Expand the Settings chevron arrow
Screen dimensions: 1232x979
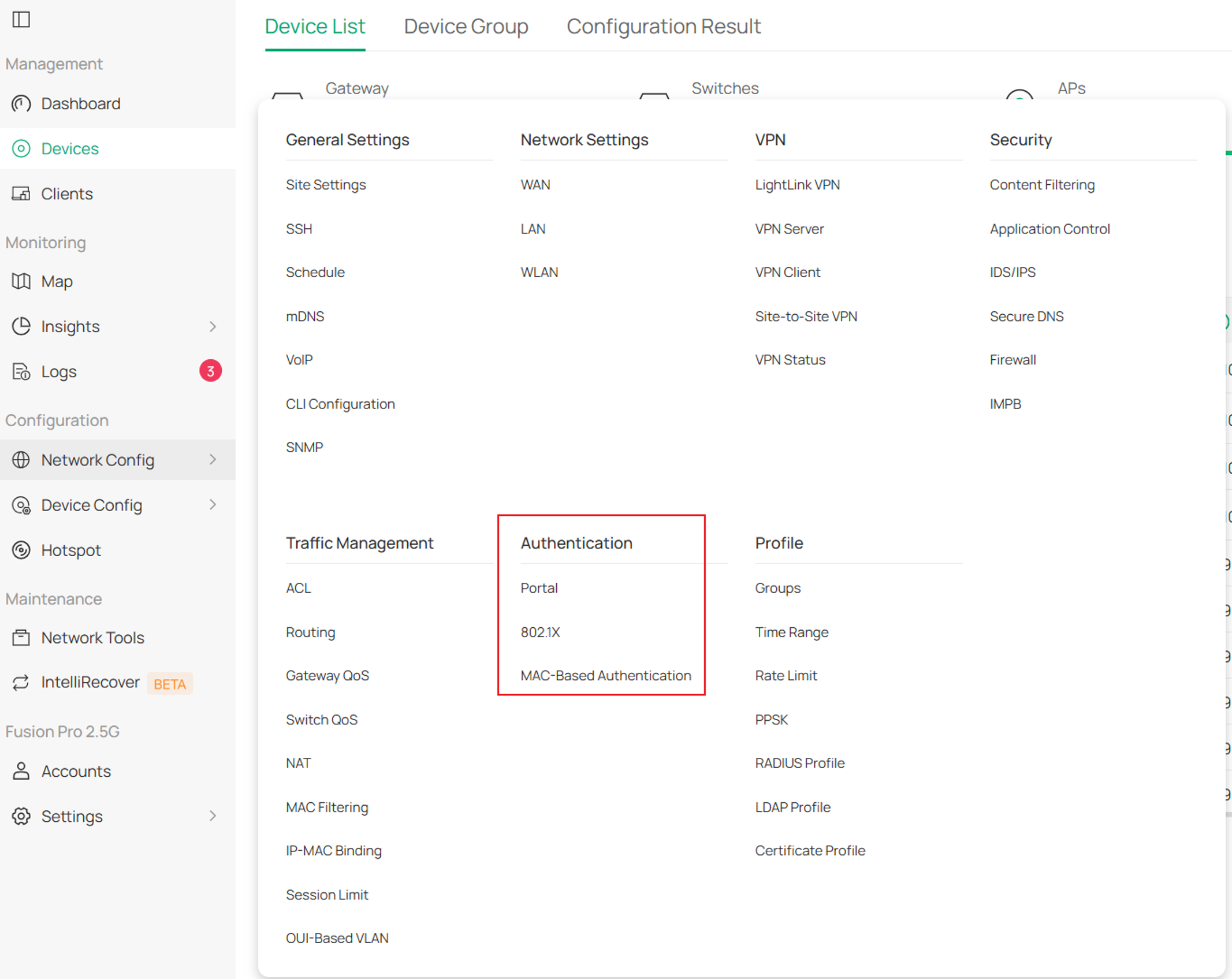(x=213, y=816)
